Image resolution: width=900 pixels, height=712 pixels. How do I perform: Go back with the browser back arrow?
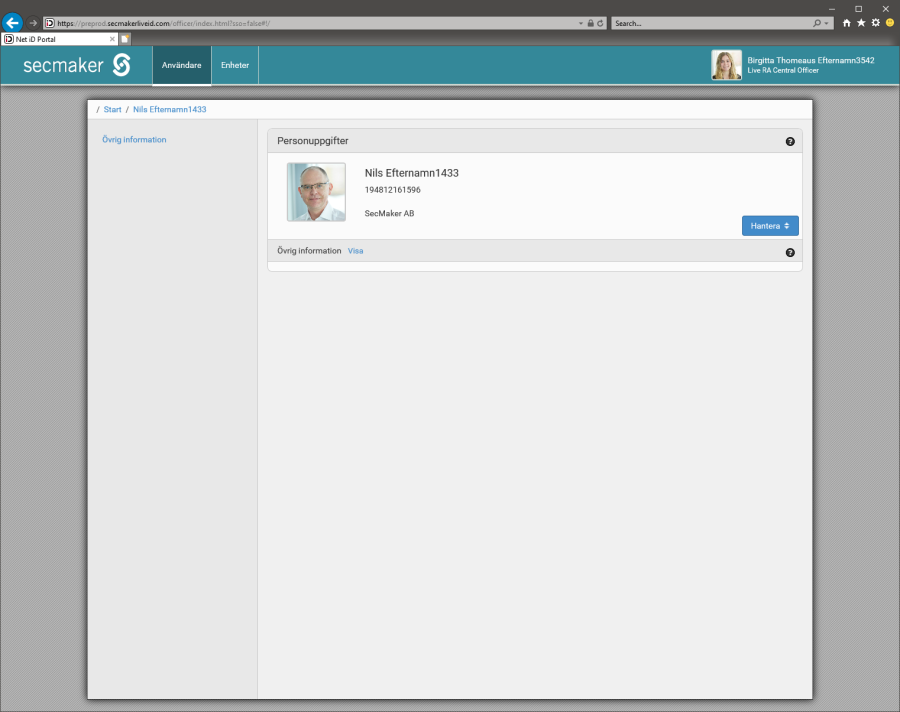coord(12,23)
